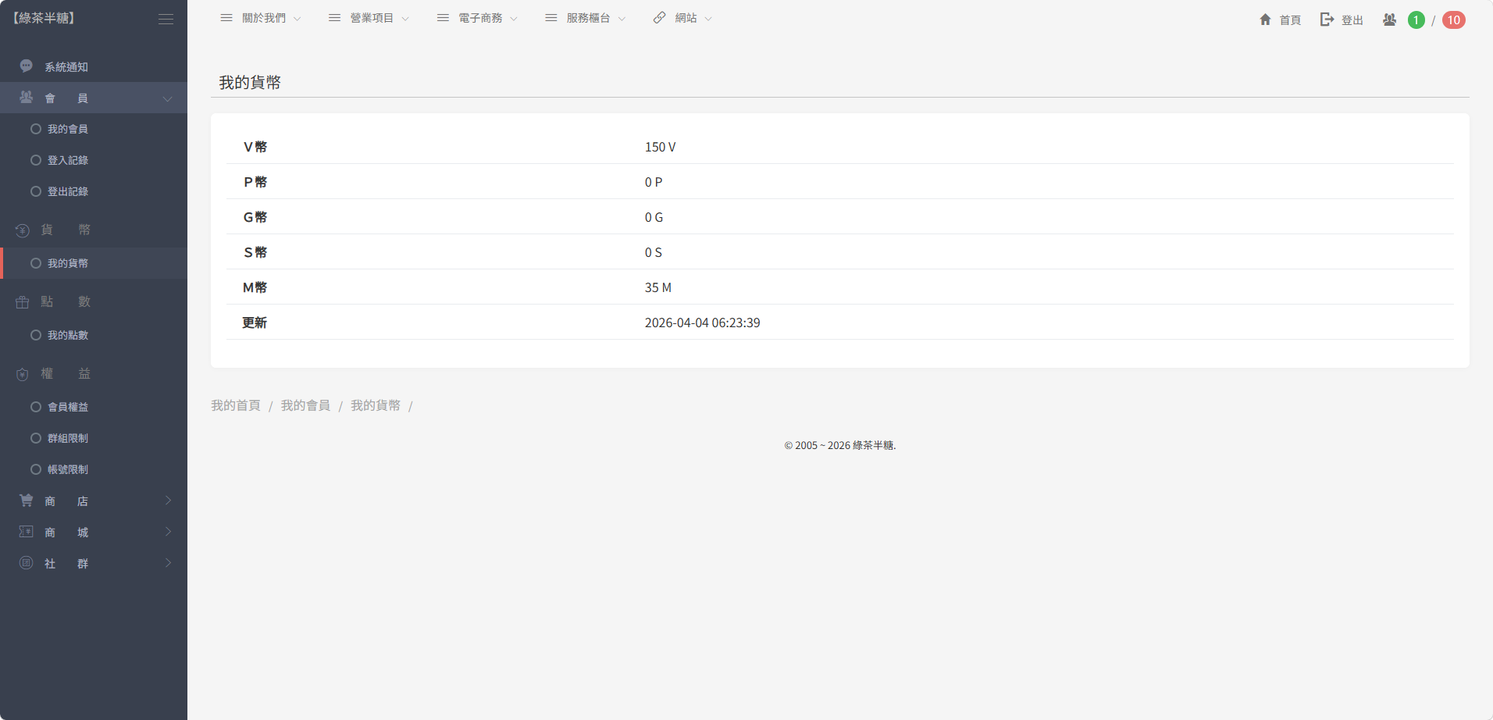Click the 系統通知 chat bubble icon
This screenshot has height=720, width=1493.
[26, 66]
